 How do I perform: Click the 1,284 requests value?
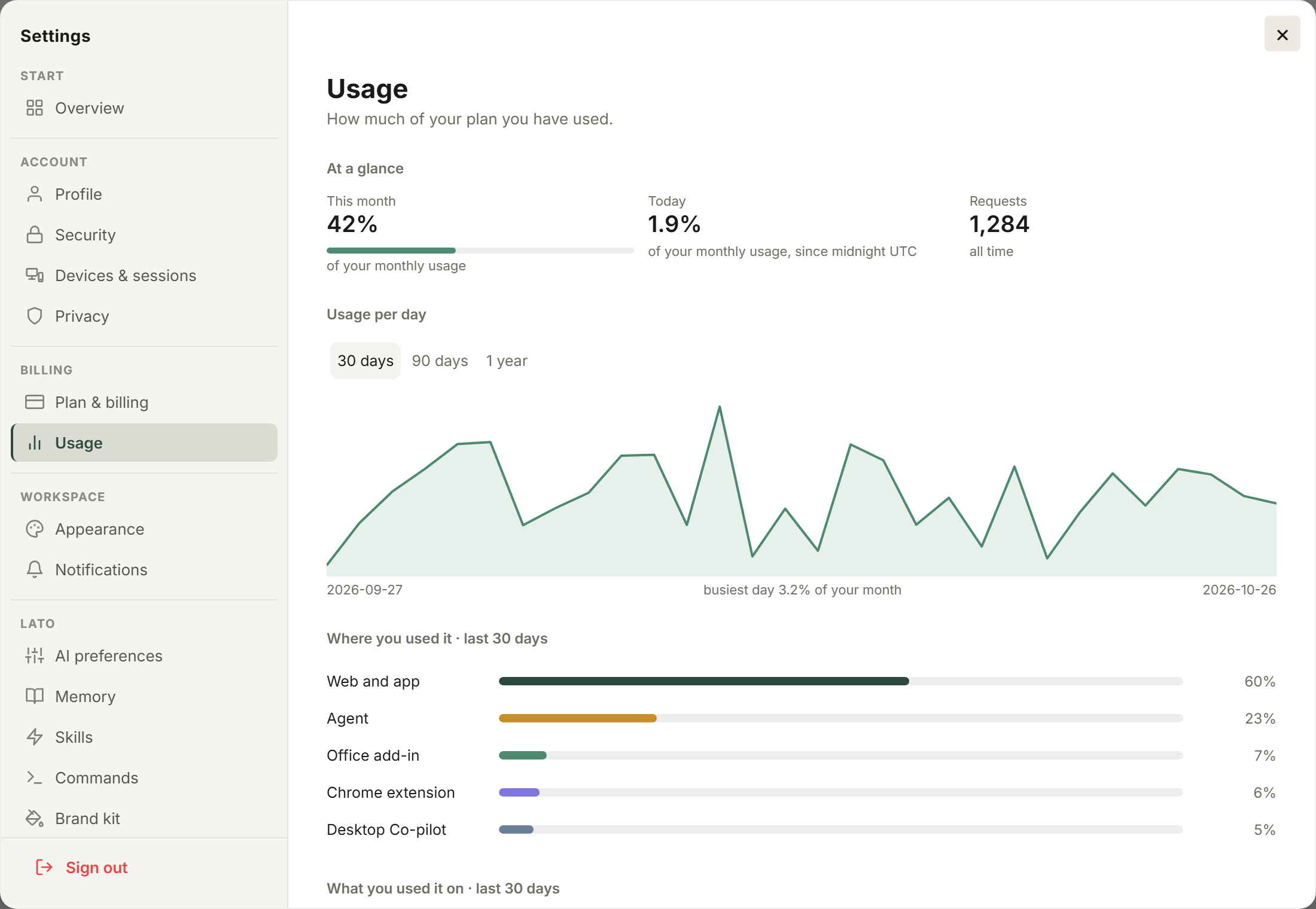999,224
